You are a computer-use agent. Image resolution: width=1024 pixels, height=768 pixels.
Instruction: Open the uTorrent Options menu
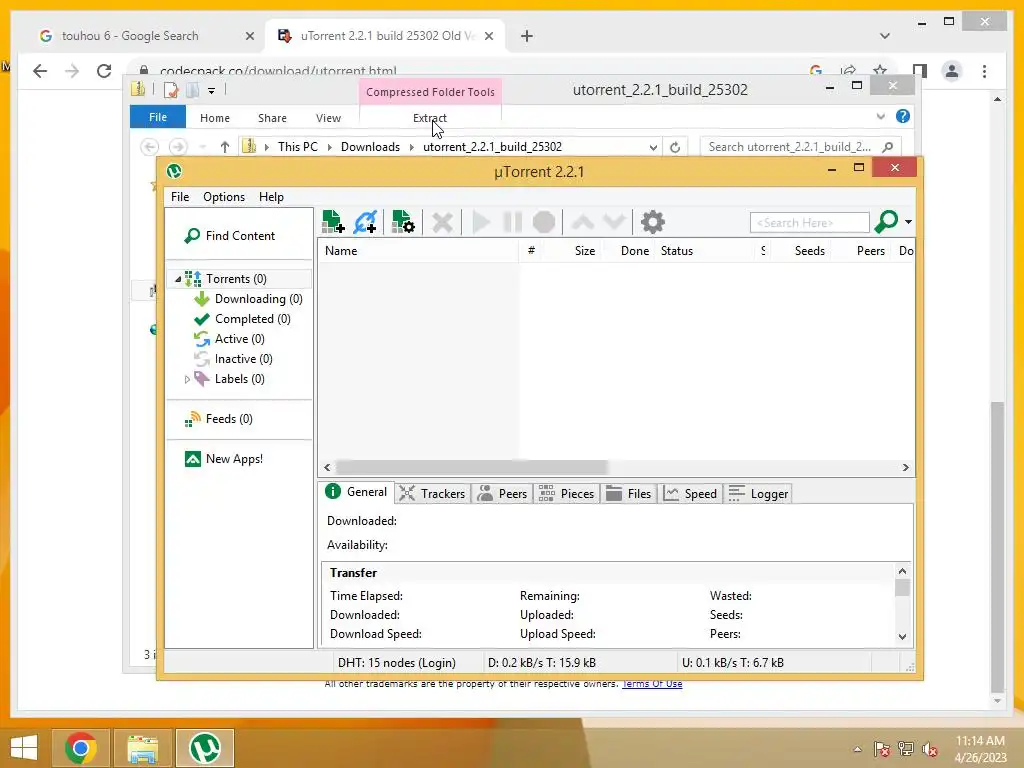[x=224, y=197]
